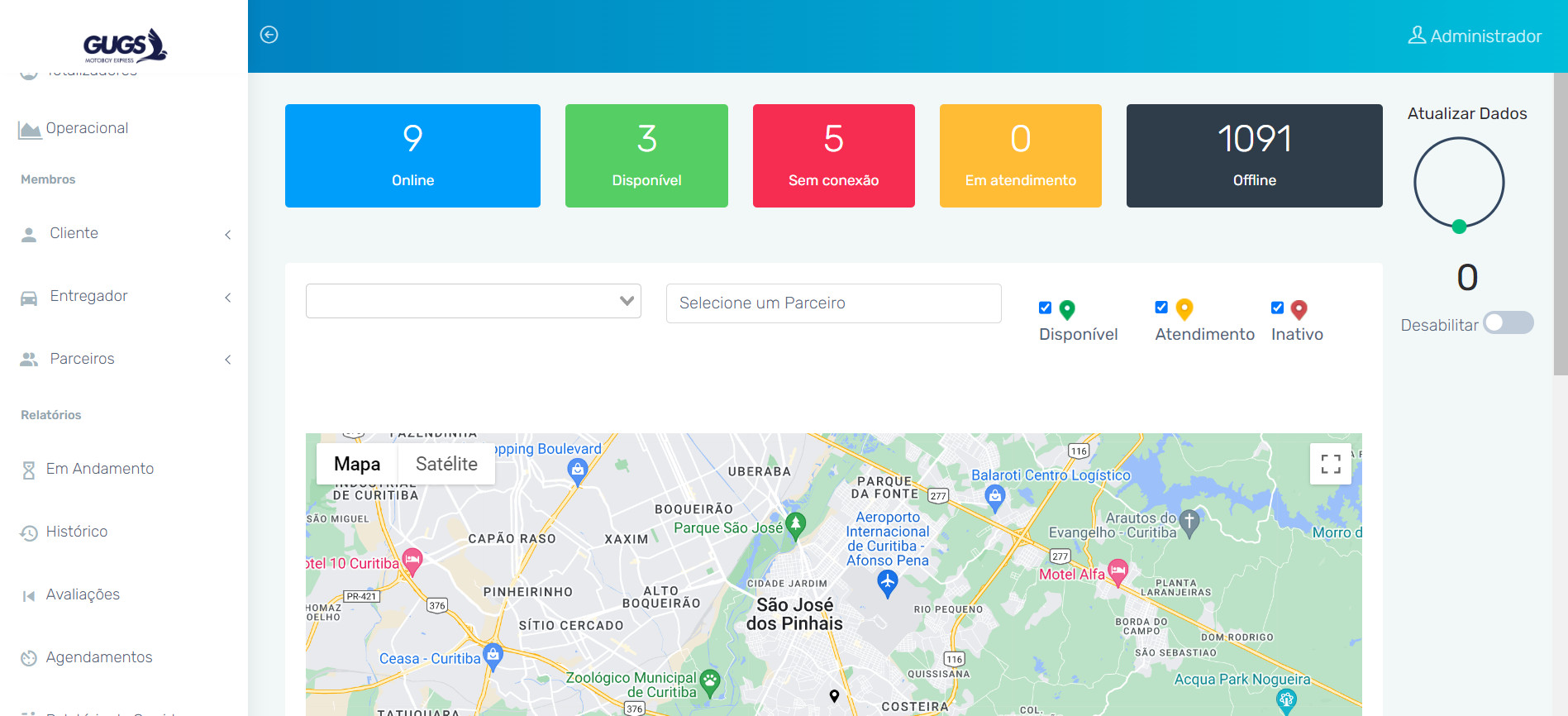This screenshot has height=716, width=1568.
Task: Click the Parque São José map marker
Action: pos(795,524)
